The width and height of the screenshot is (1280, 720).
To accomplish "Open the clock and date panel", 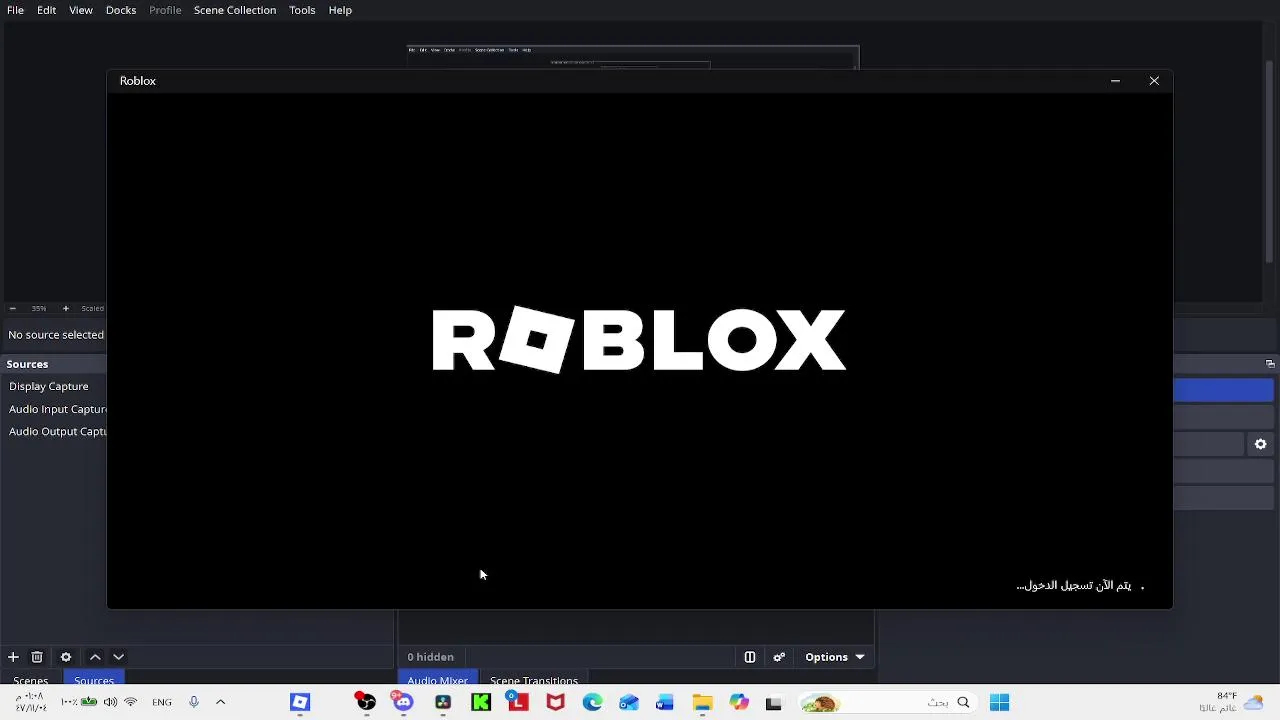I will (30, 702).
